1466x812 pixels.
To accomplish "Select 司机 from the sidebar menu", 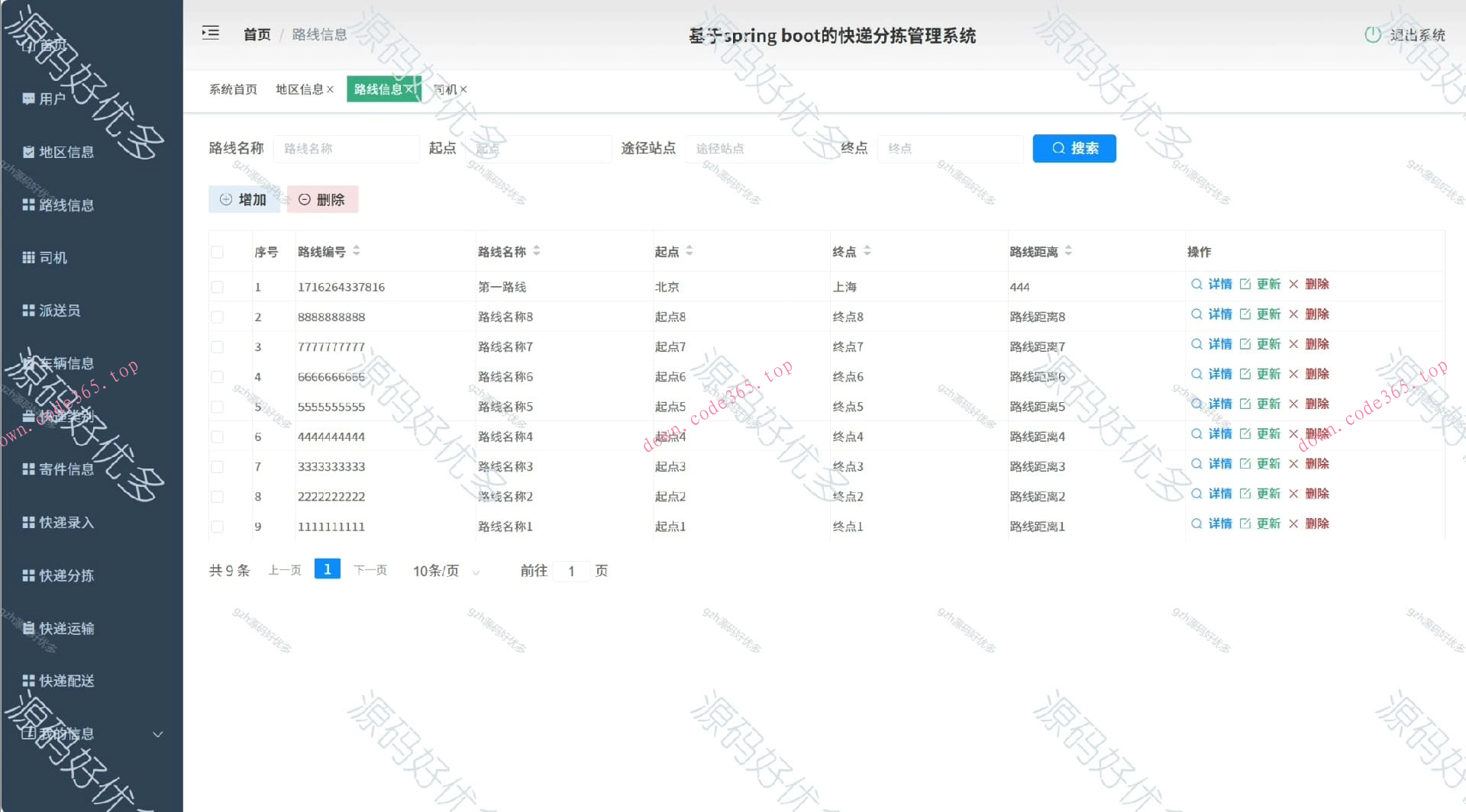I will [x=50, y=257].
